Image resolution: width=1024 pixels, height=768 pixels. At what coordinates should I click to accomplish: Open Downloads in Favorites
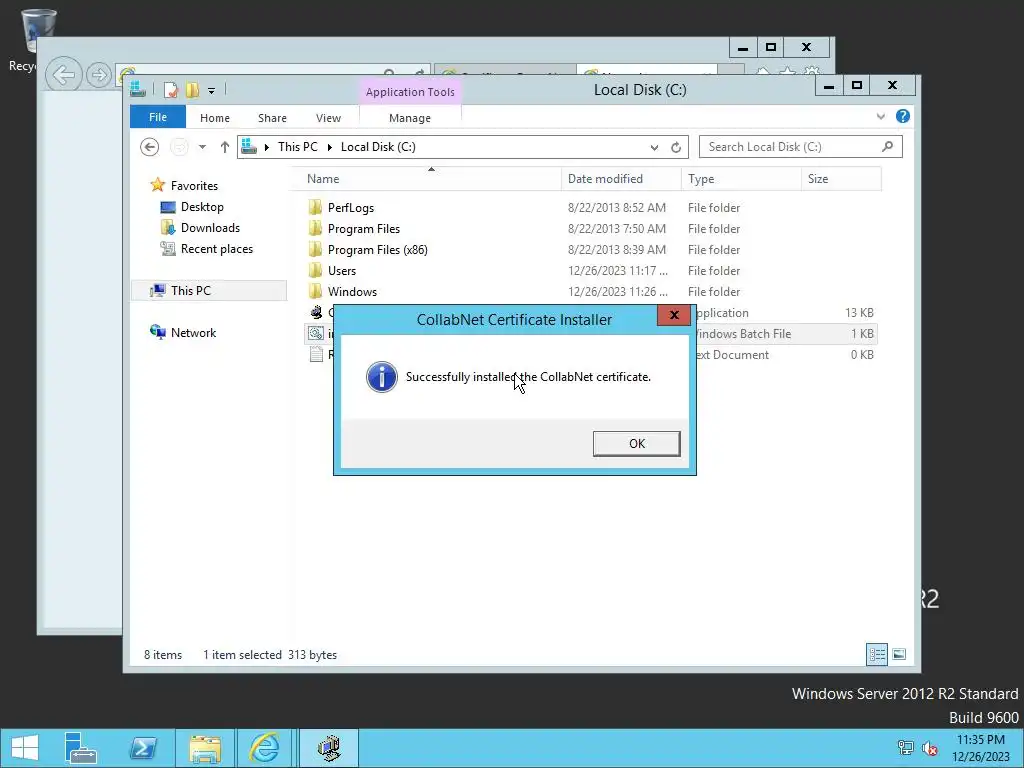210,228
